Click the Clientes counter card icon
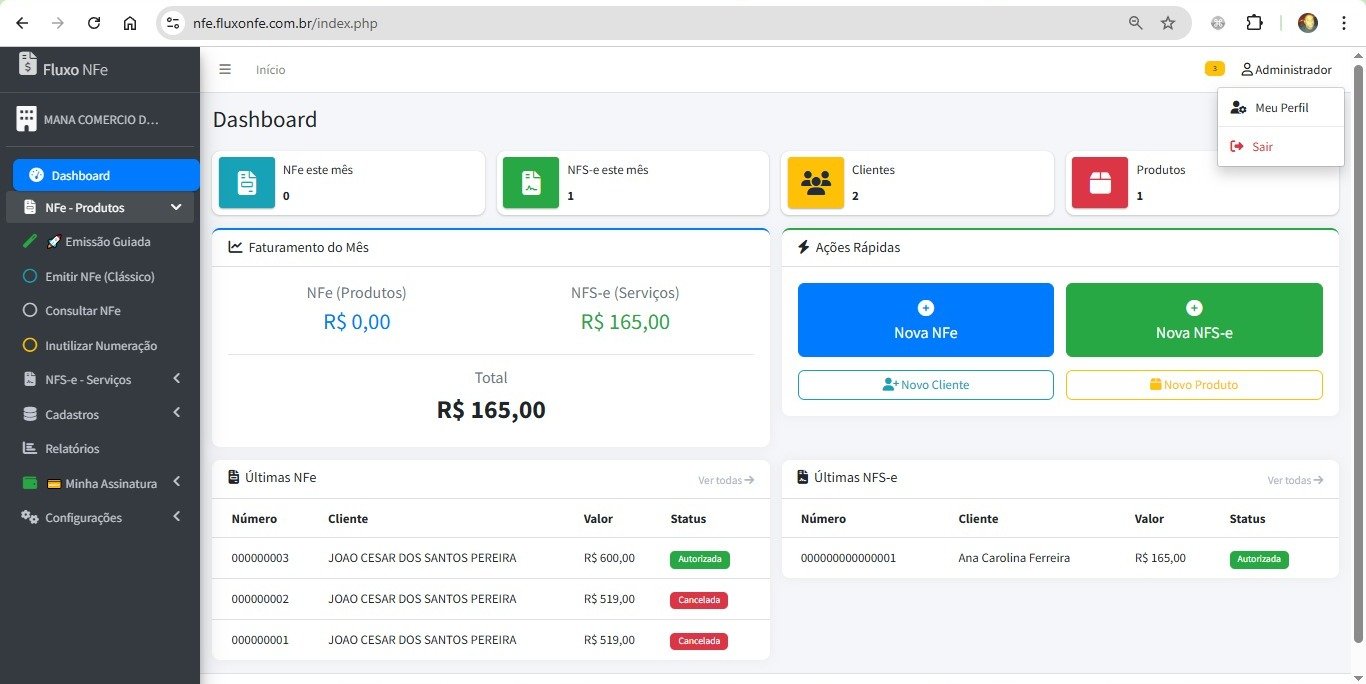The image size is (1366, 684). (815, 183)
